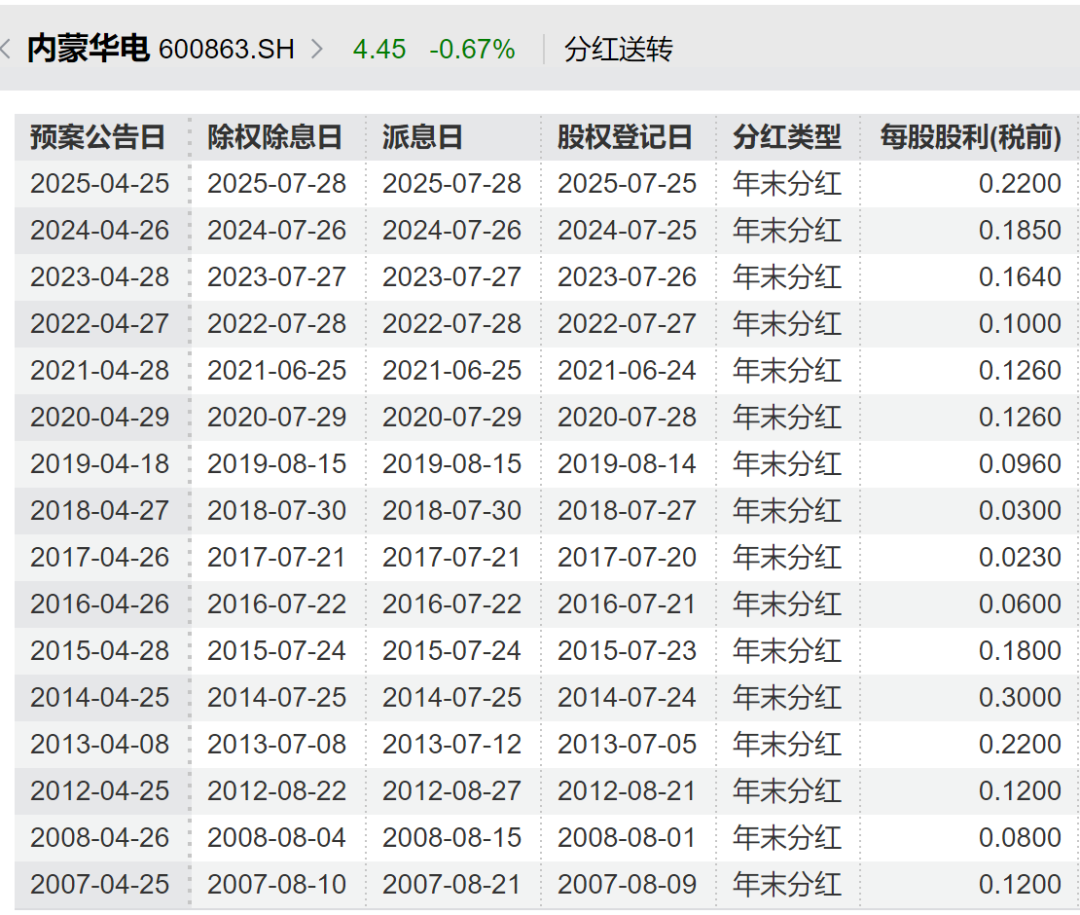1080x915 pixels.
Task: Select announcement date 2022-04-27
Action: pos(100,324)
